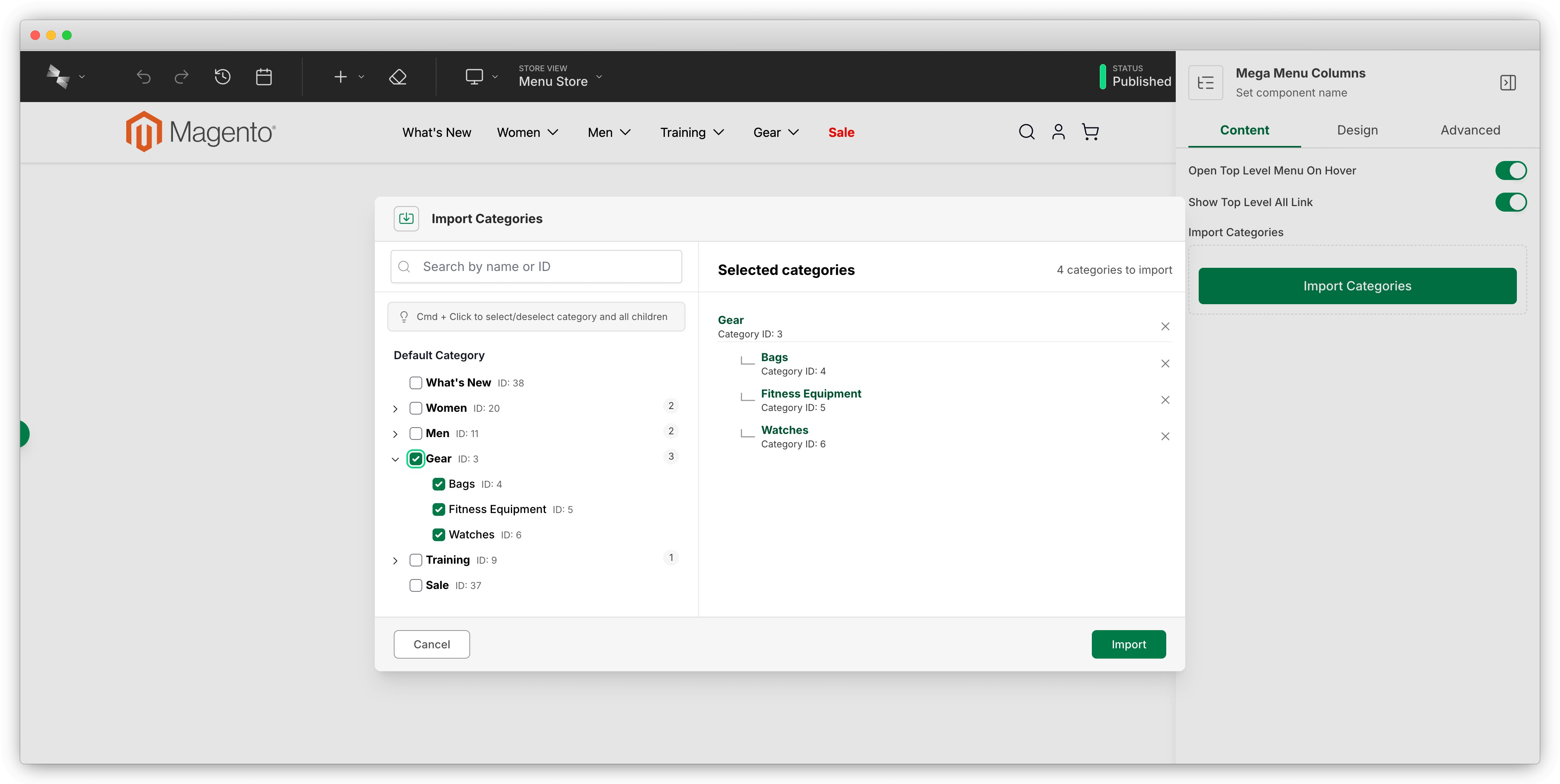Open the Menu Store store view dropdown
This screenshot has width=1560, height=784.
point(560,77)
